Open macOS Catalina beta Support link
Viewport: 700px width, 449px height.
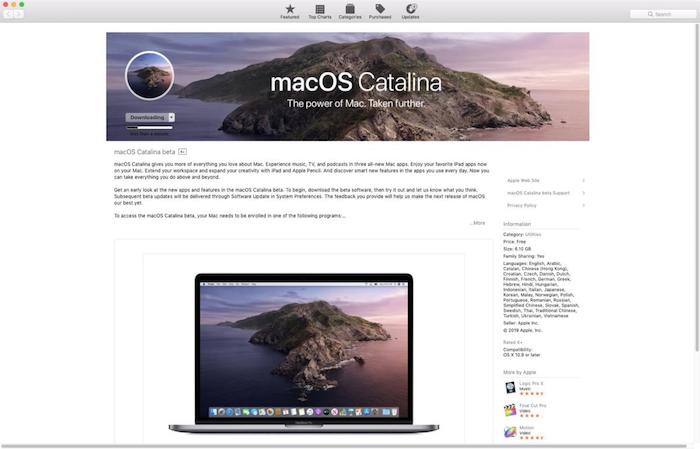pos(544,193)
